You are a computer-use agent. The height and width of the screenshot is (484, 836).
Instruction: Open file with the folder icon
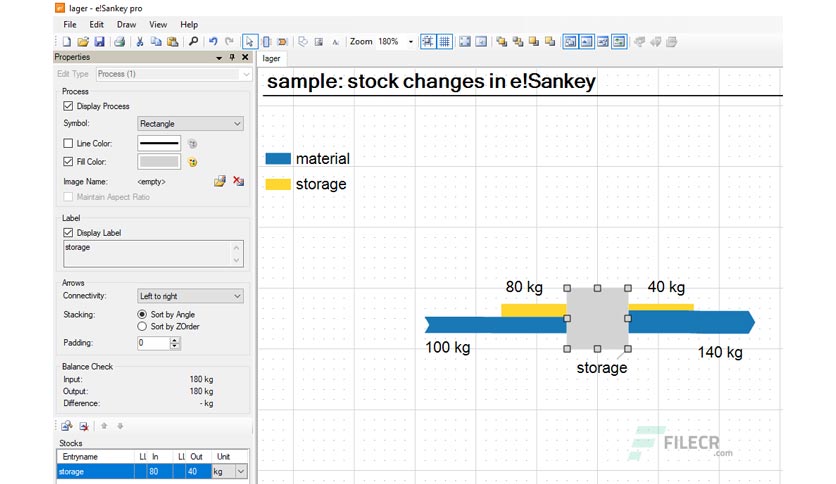pyautogui.click(x=83, y=42)
